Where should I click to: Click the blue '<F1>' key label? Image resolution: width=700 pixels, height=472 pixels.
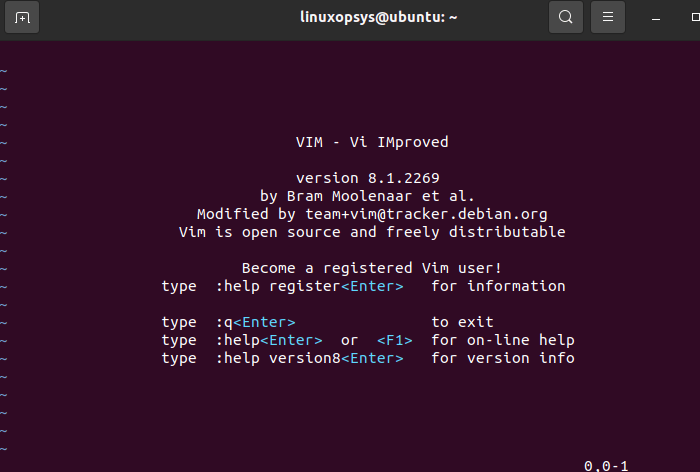point(395,340)
